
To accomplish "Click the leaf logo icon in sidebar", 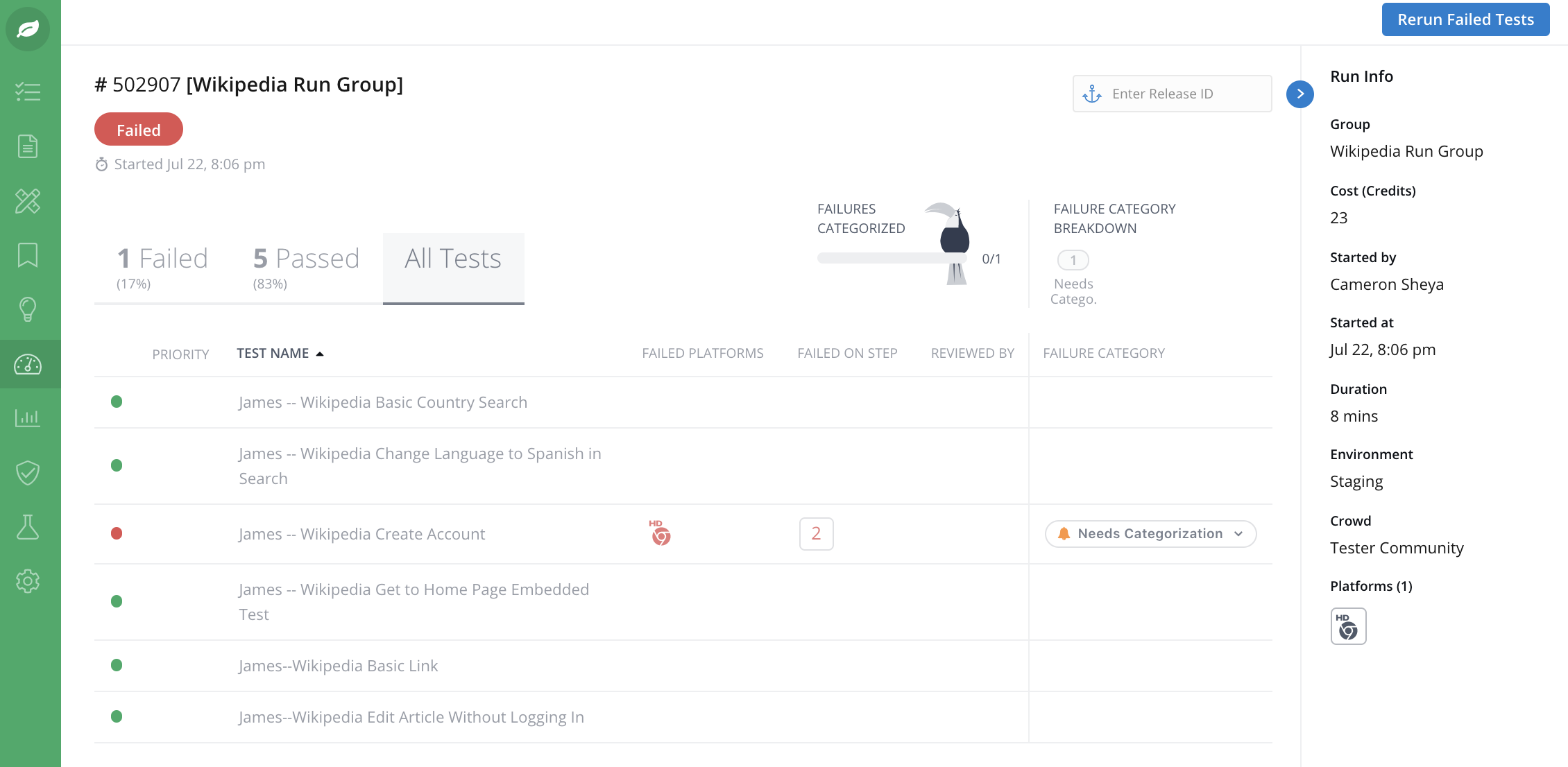I will point(28,28).
